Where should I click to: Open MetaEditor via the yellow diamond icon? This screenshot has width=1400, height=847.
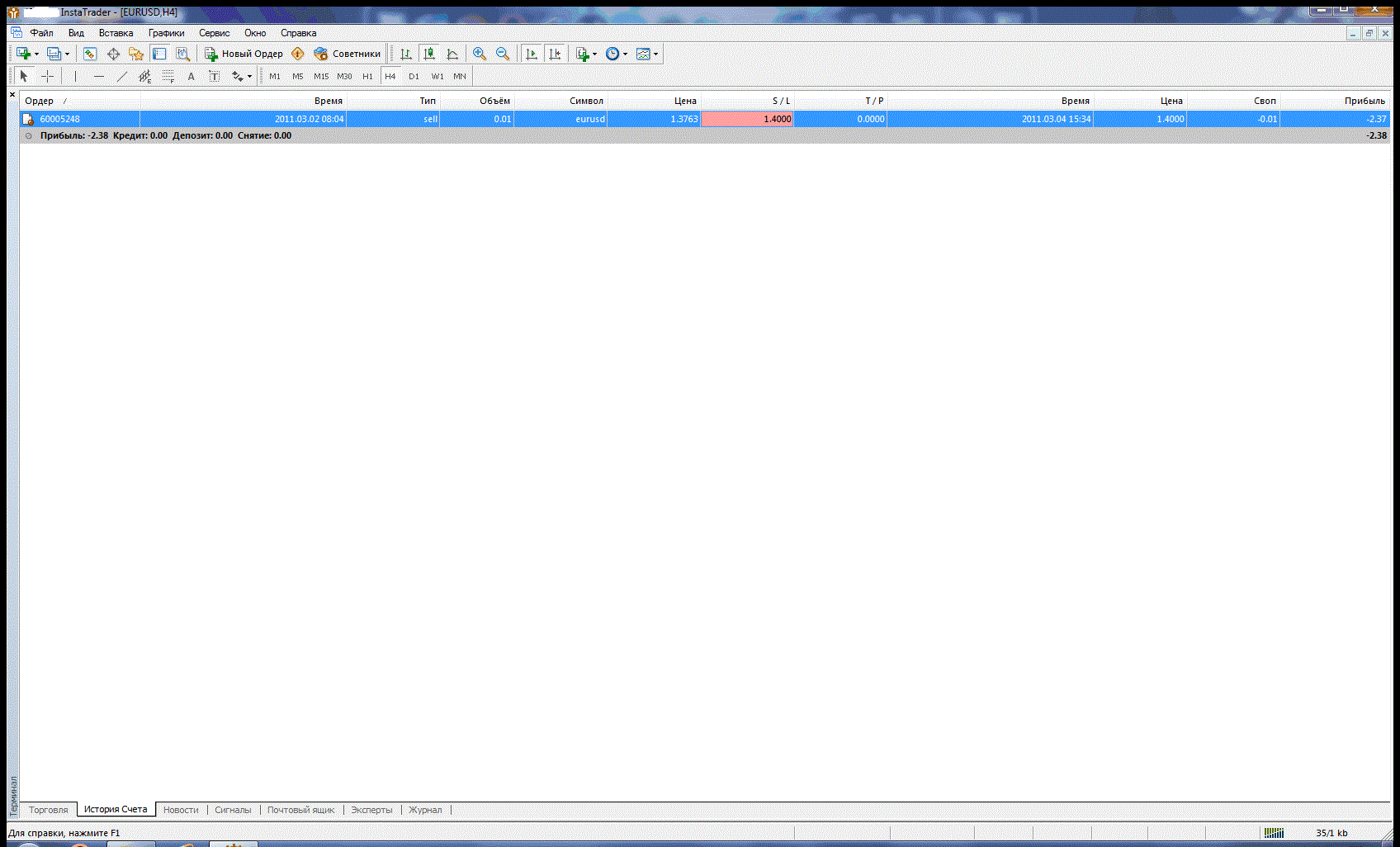[x=298, y=54]
